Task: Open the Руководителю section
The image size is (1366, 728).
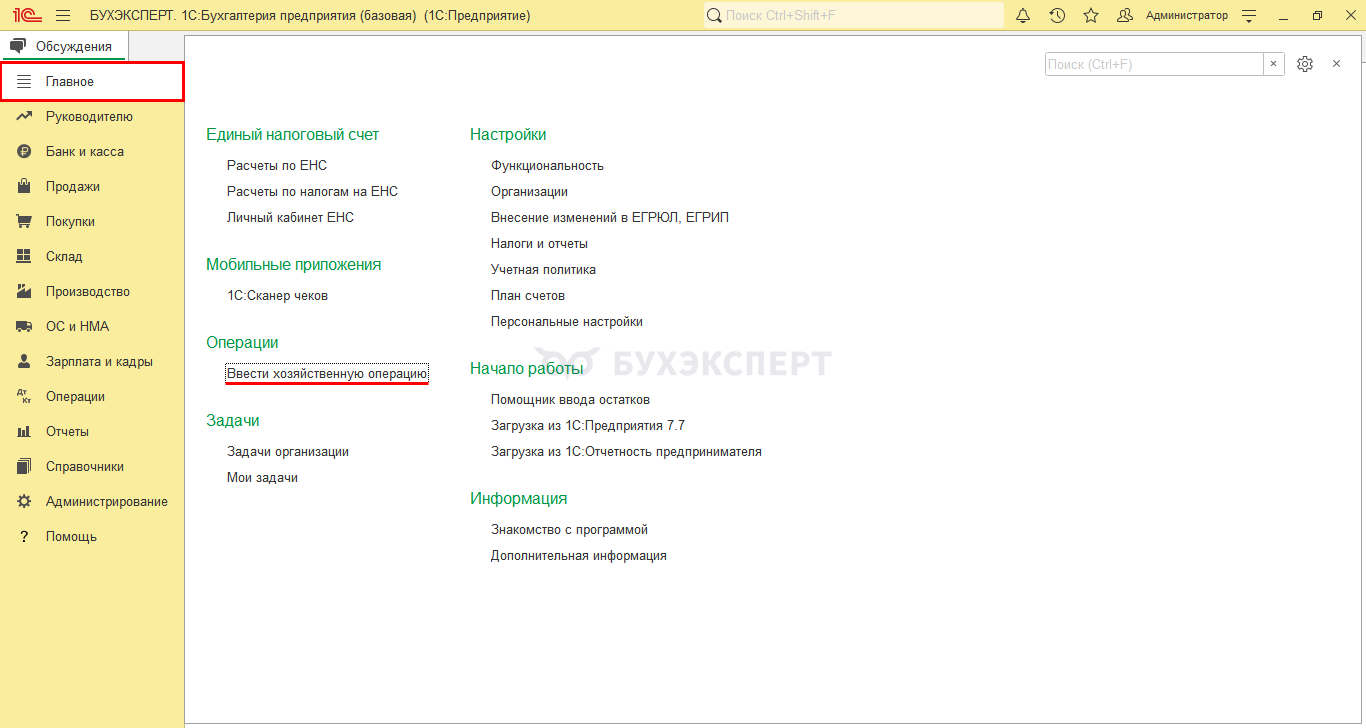Action: [x=92, y=117]
